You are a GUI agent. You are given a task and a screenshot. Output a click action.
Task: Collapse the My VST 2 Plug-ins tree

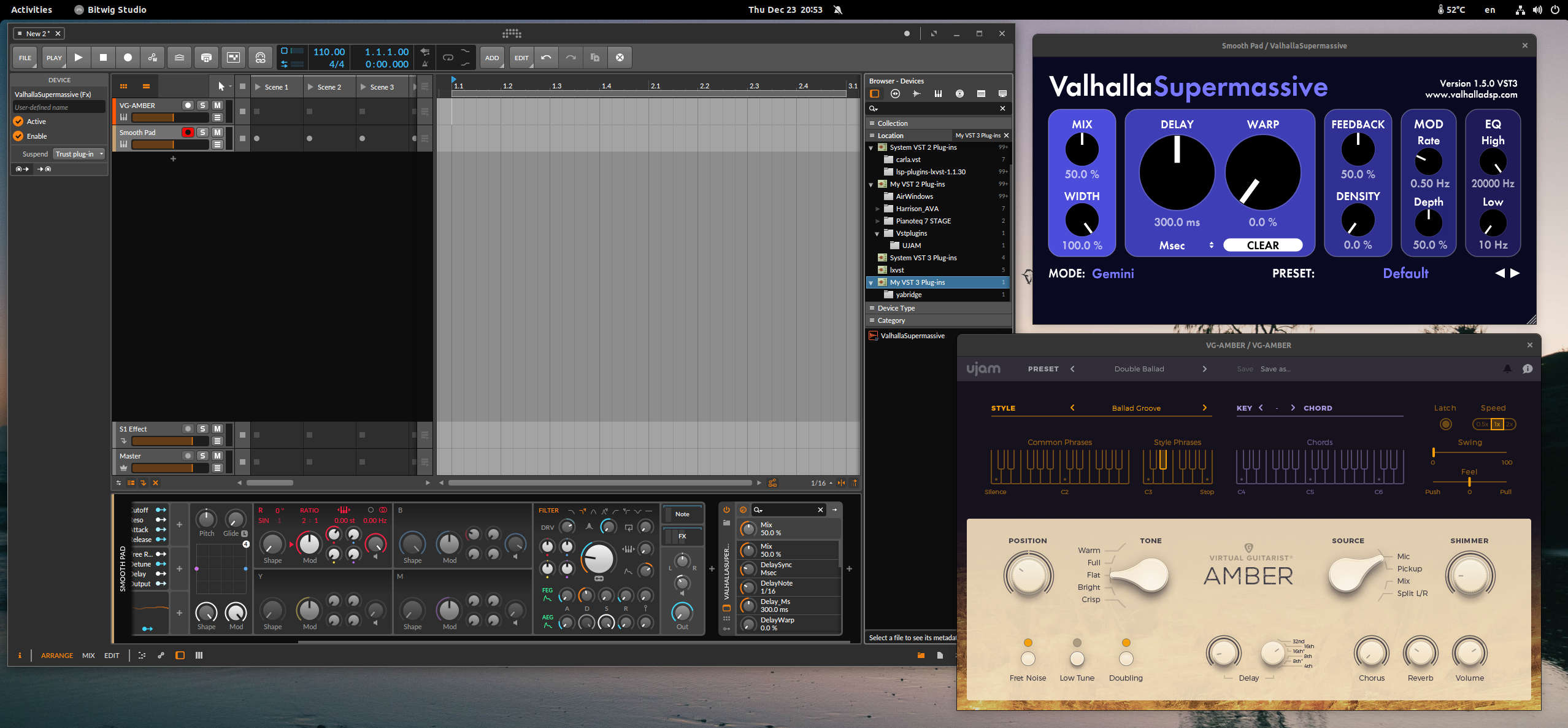tap(871, 185)
